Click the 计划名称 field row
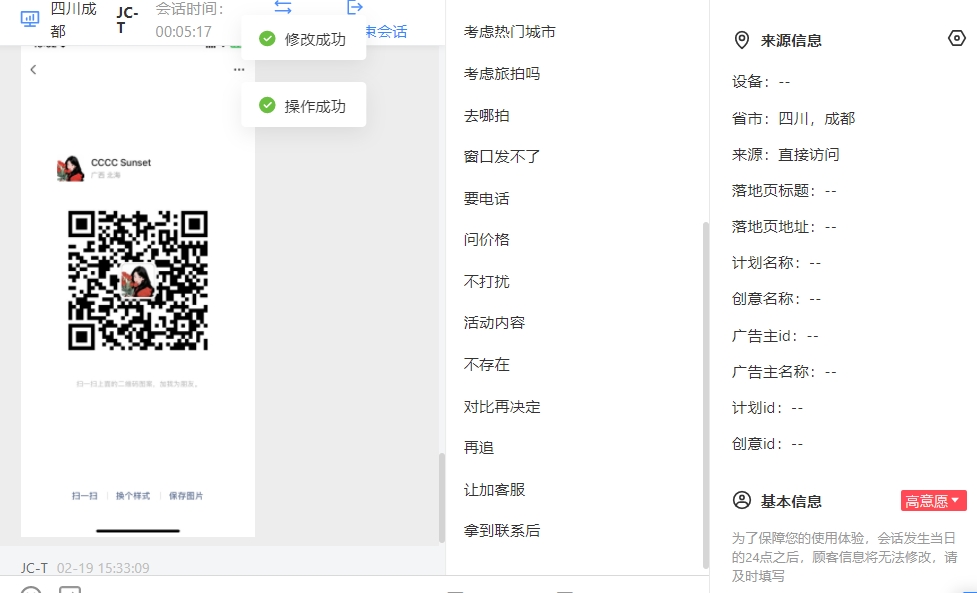The height and width of the screenshot is (593, 977). (776, 263)
